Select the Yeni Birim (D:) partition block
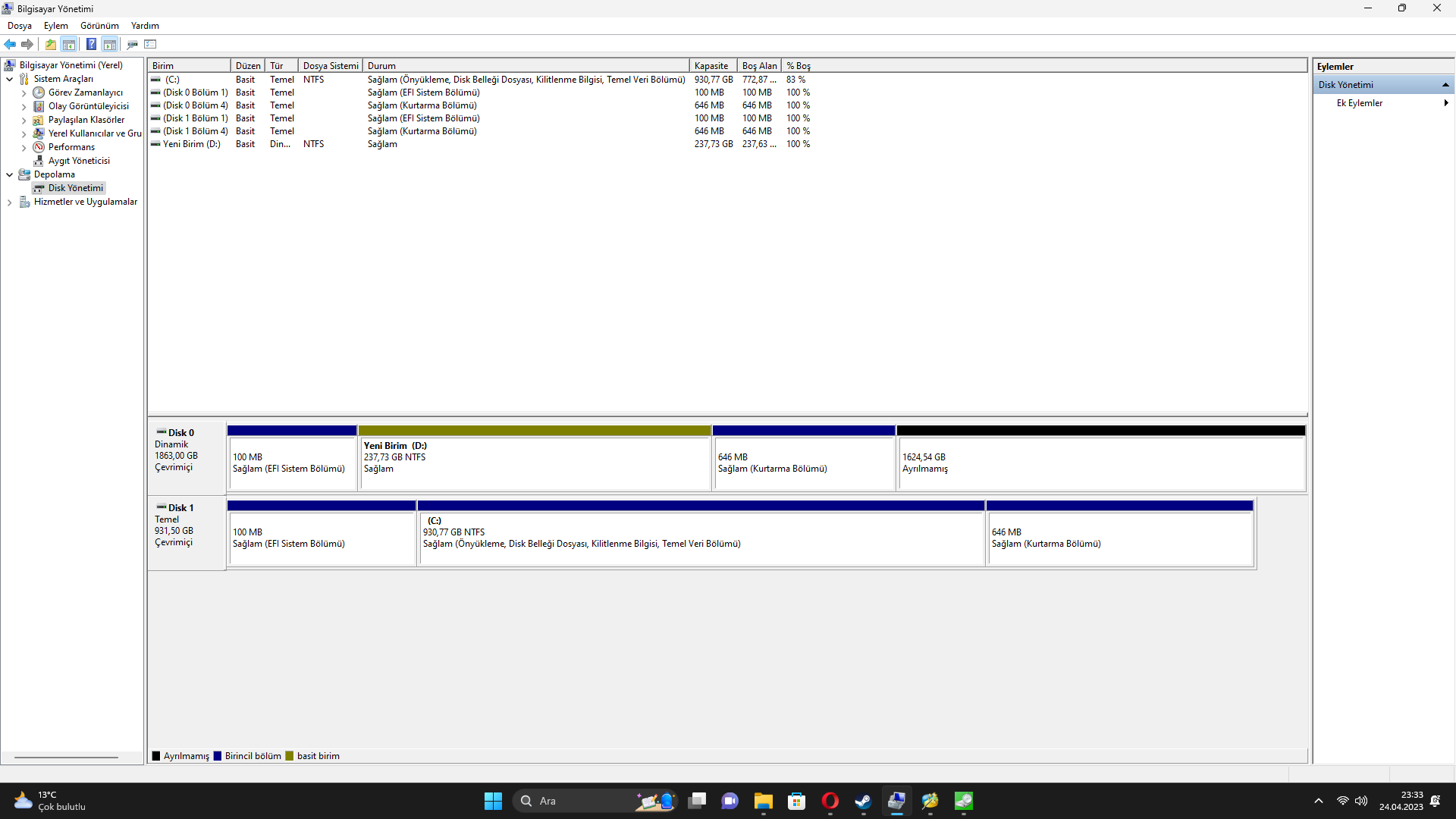 pyautogui.click(x=535, y=463)
